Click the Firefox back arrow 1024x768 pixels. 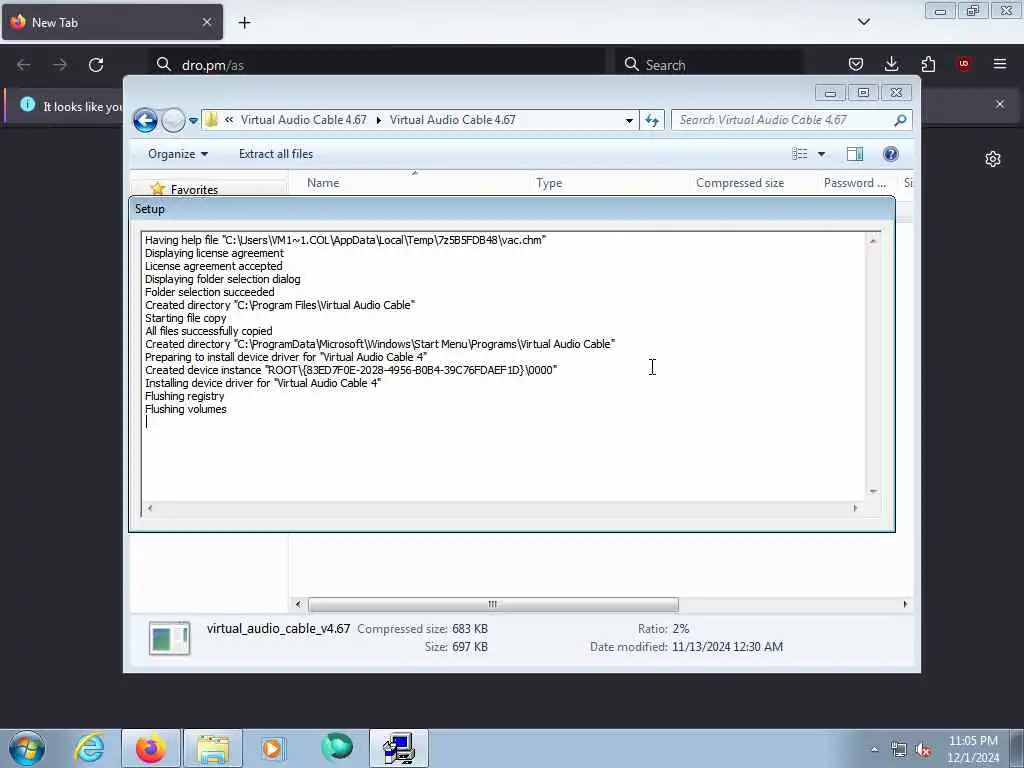(24, 65)
